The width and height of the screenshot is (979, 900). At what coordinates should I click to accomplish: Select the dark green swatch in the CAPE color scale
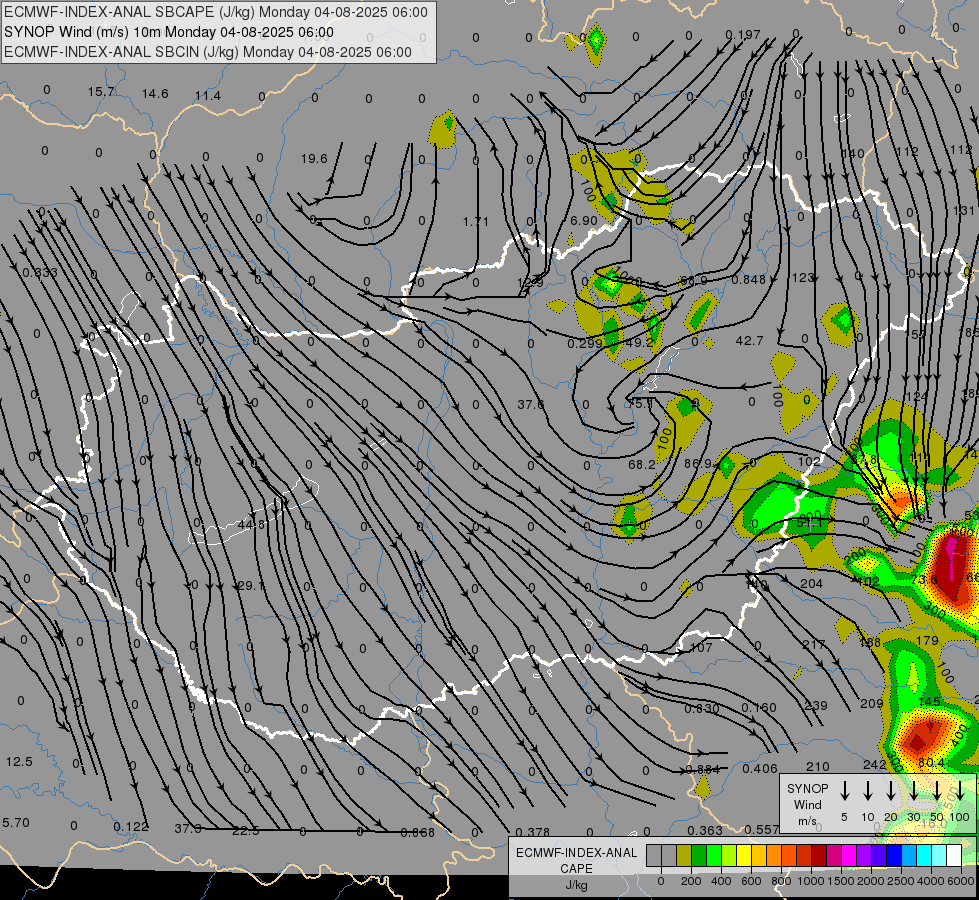click(x=699, y=855)
